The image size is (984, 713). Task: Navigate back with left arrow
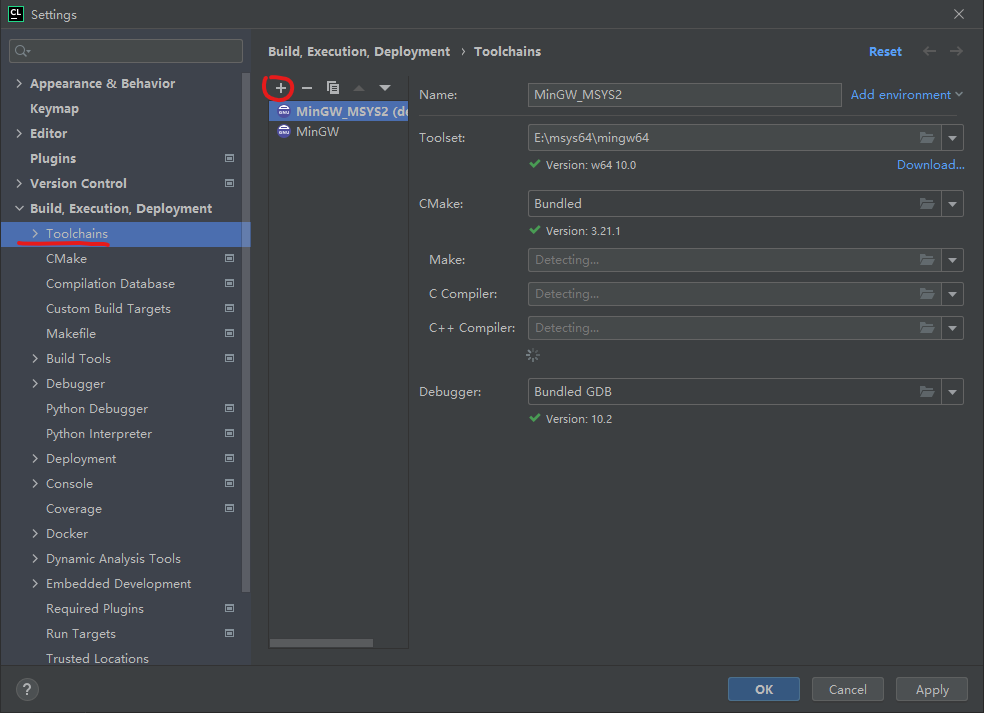tap(929, 51)
